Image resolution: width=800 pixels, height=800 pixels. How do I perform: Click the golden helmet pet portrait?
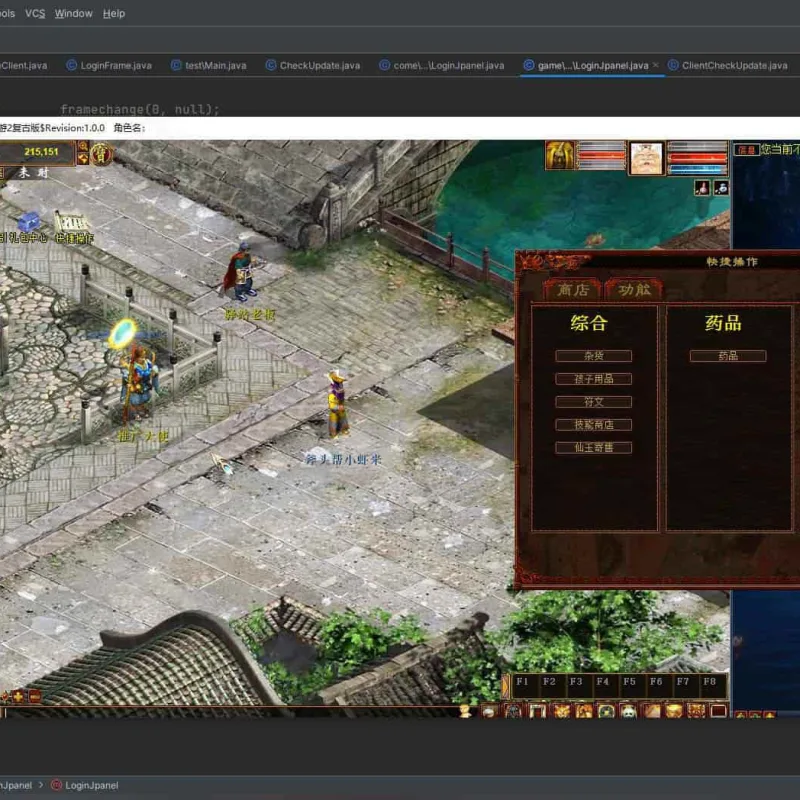[560, 155]
